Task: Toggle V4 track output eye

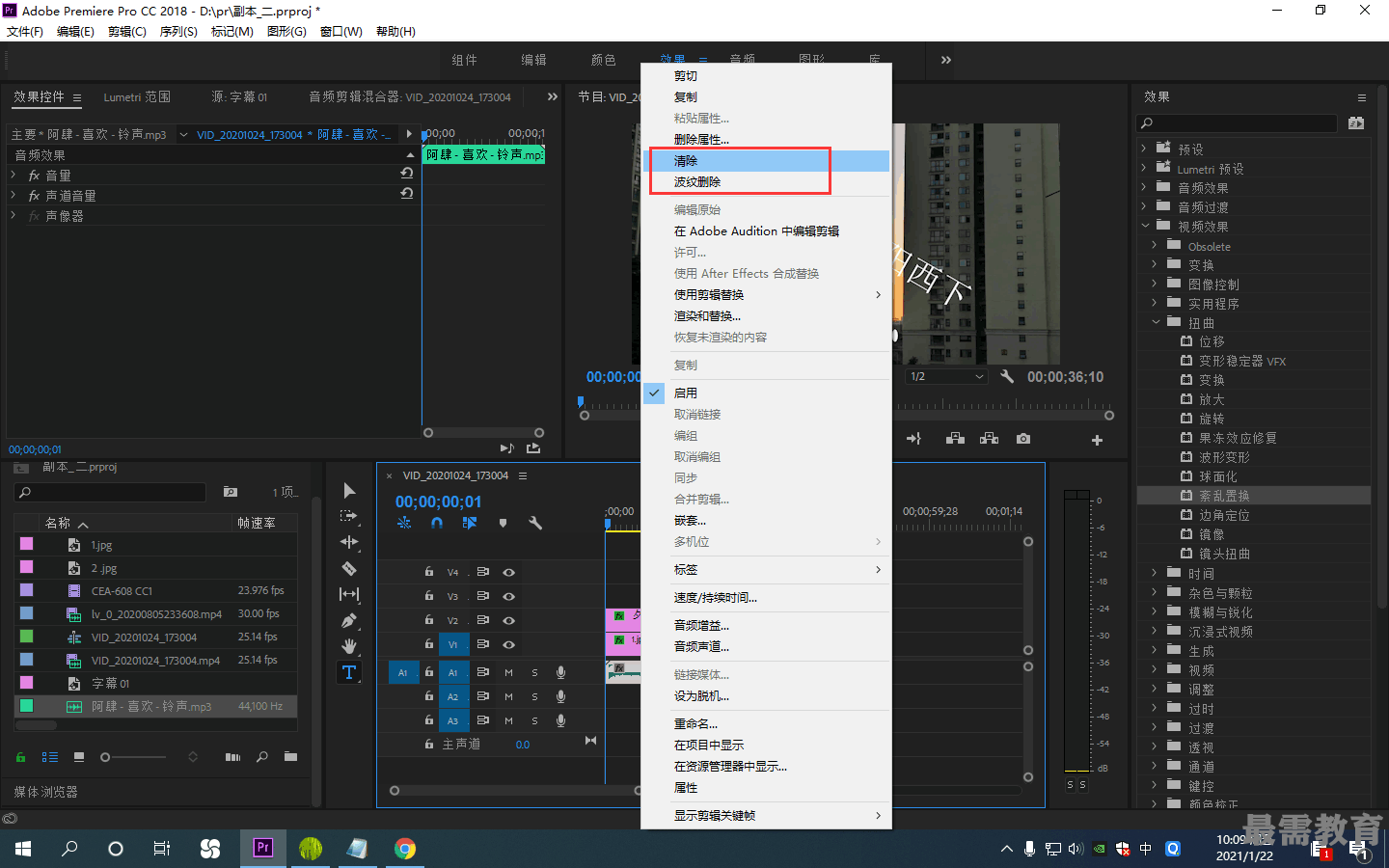Action: click(508, 572)
